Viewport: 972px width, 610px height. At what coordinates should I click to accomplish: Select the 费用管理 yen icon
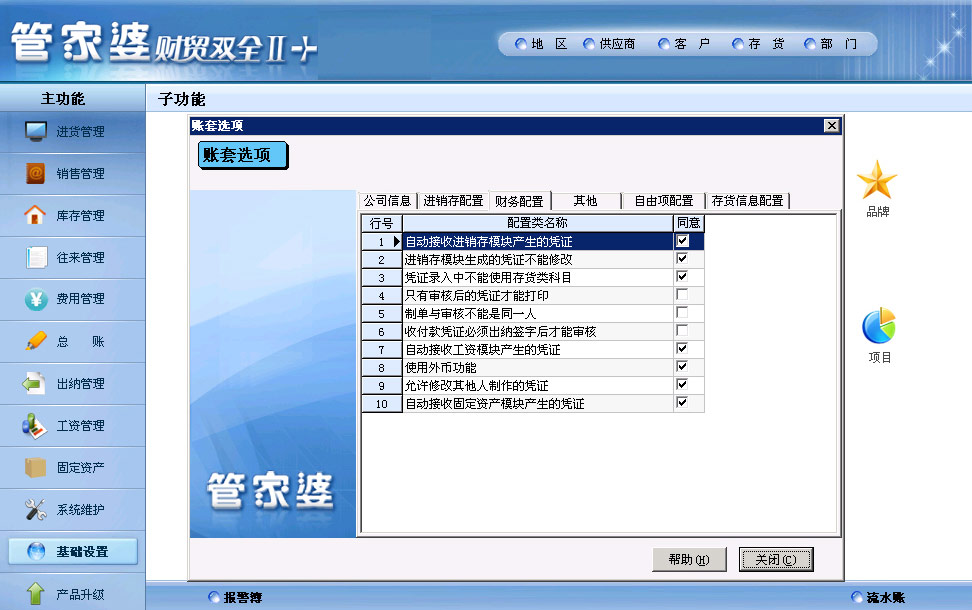(x=36, y=299)
